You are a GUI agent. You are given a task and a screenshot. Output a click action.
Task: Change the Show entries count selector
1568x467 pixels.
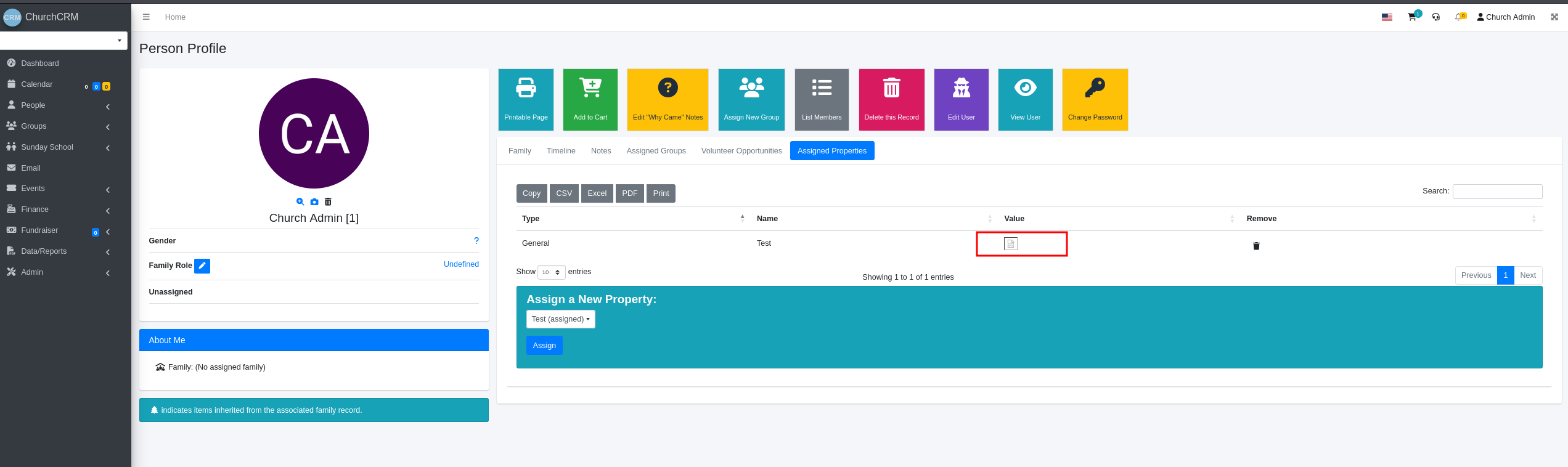tap(551, 272)
